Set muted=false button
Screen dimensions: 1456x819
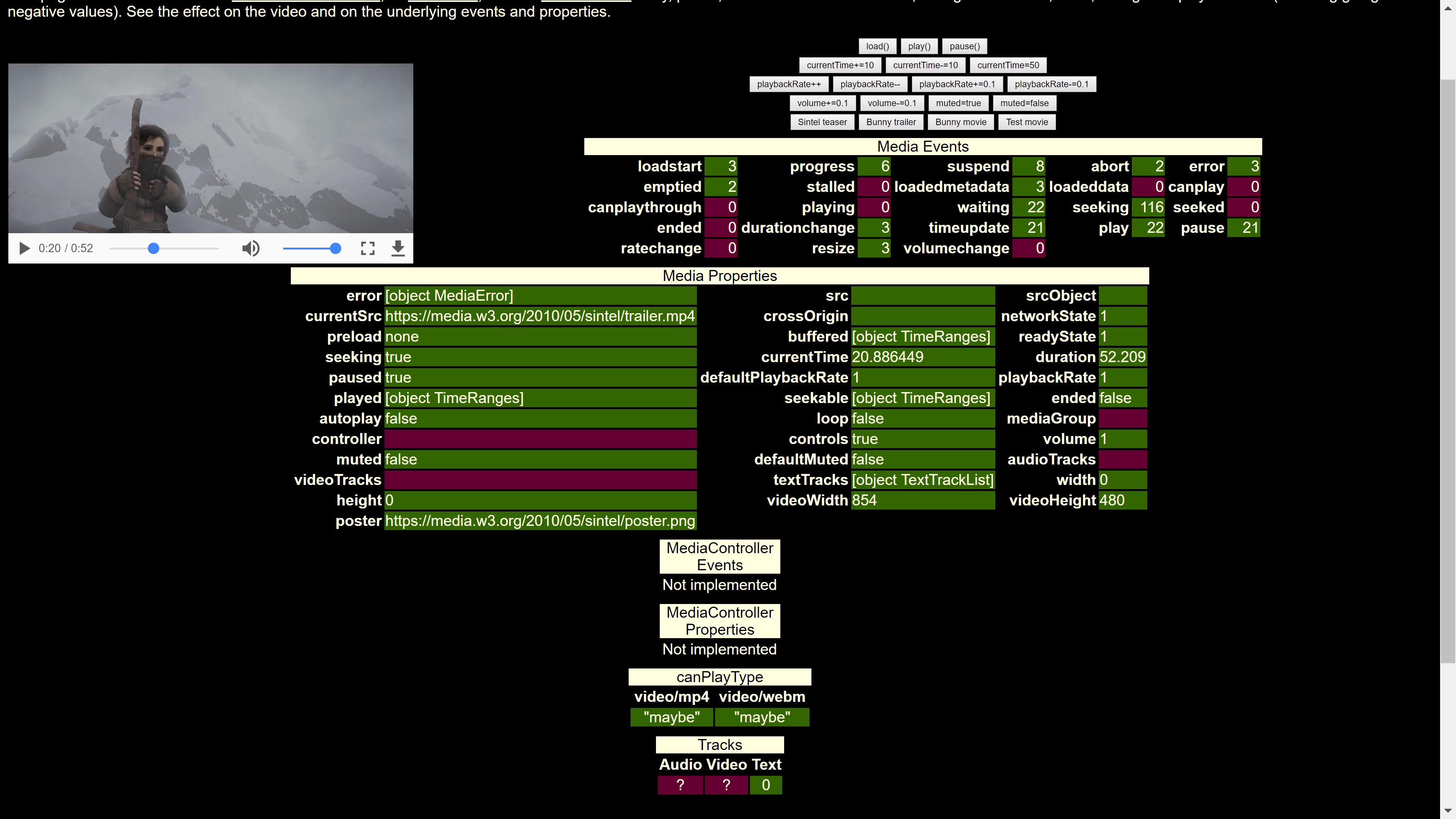1024,103
